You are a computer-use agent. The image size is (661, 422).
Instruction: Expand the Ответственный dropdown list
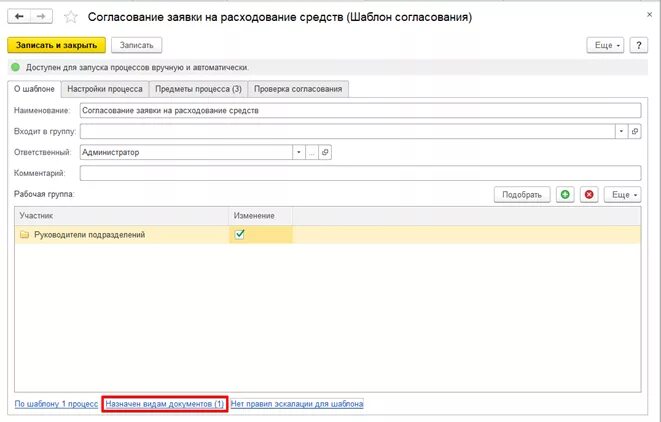coord(298,152)
